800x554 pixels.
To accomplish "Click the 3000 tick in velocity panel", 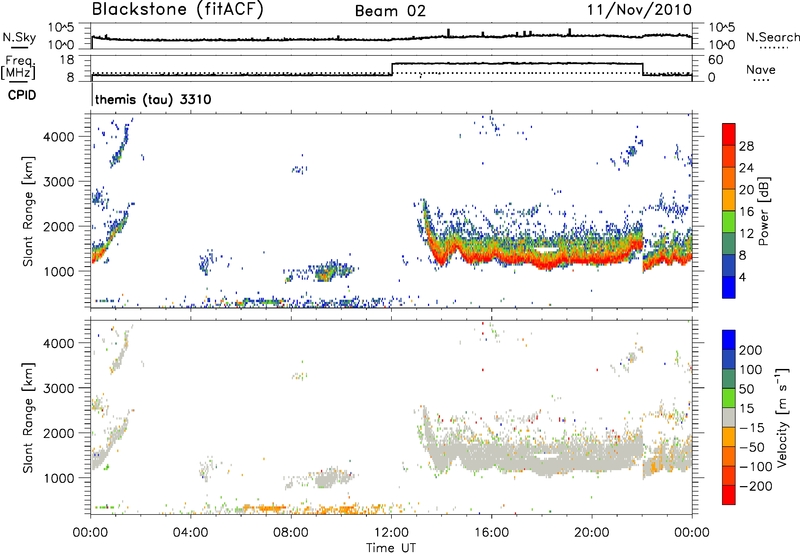I will coord(58,388).
